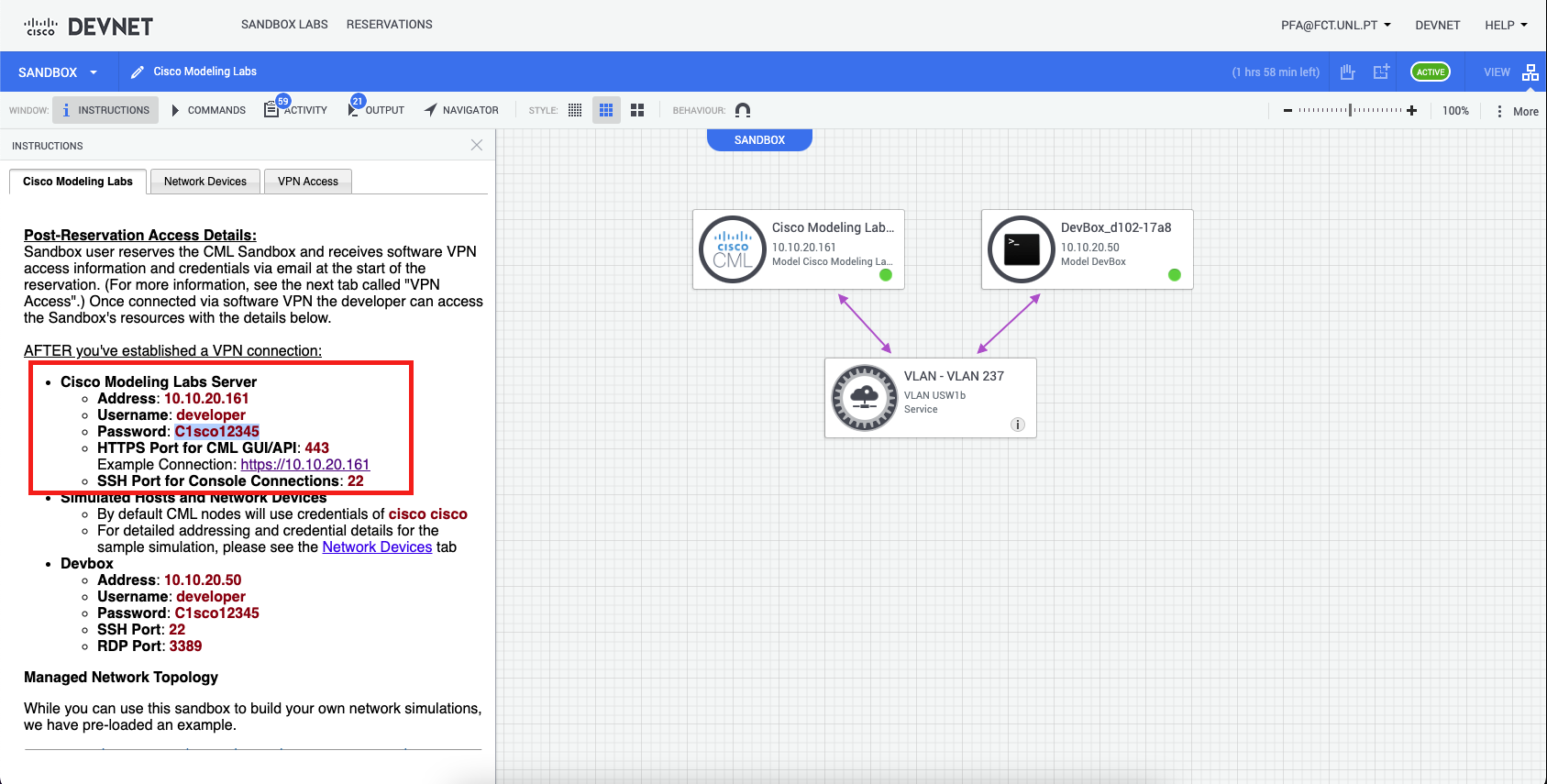The image size is (1547, 784).
Task: Select the medium grid style icon
Action: 606,110
